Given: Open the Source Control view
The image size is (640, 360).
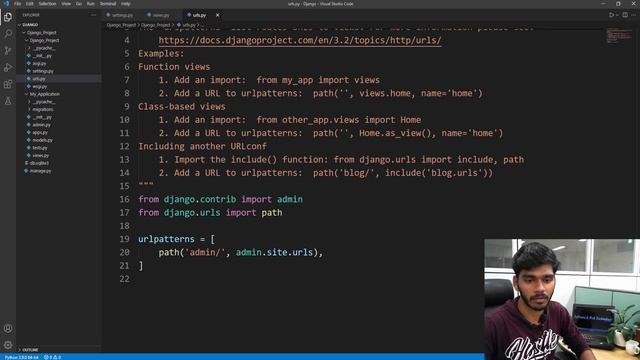Looking at the screenshot, I should (8, 51).
